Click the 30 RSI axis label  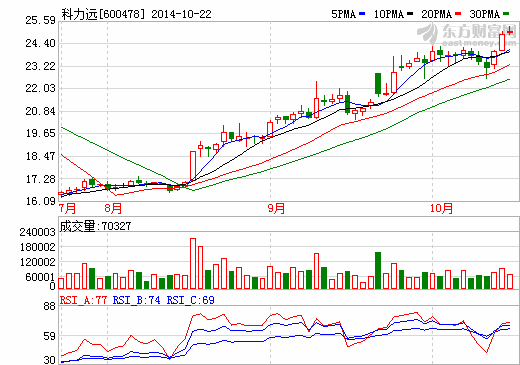point(49,360)
